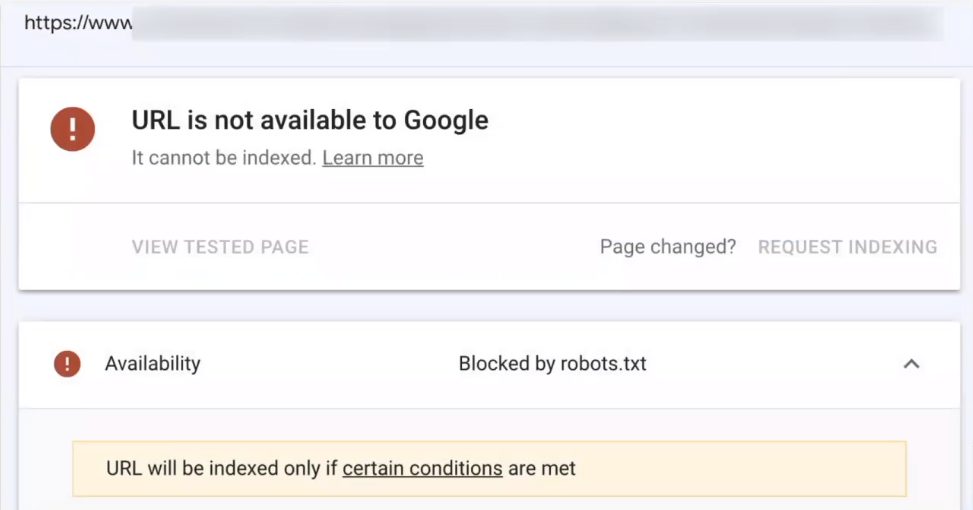The width and height of the screenshot is (973, 510).
Task: Open the Learn more link
Action: [x=373, y=158]
